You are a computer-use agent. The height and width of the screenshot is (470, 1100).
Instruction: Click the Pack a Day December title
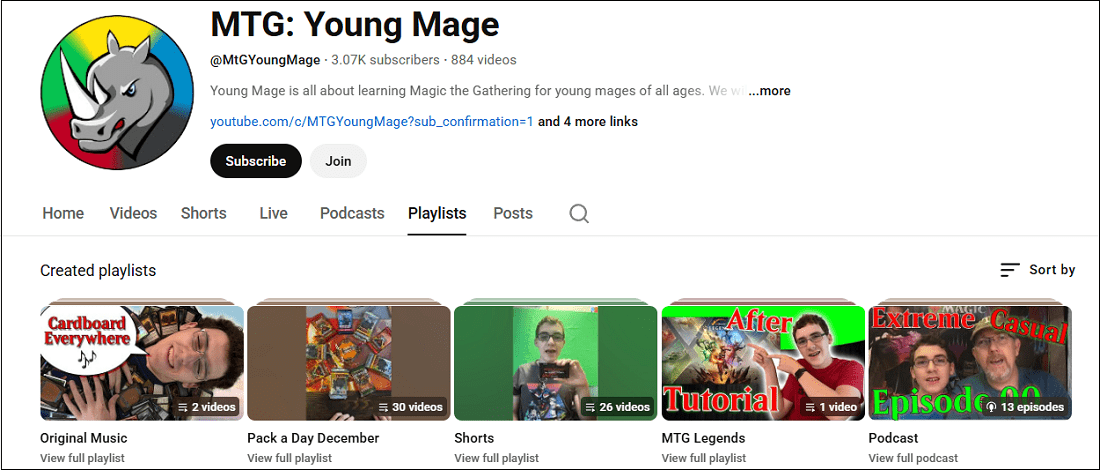[x=313, y=438]
